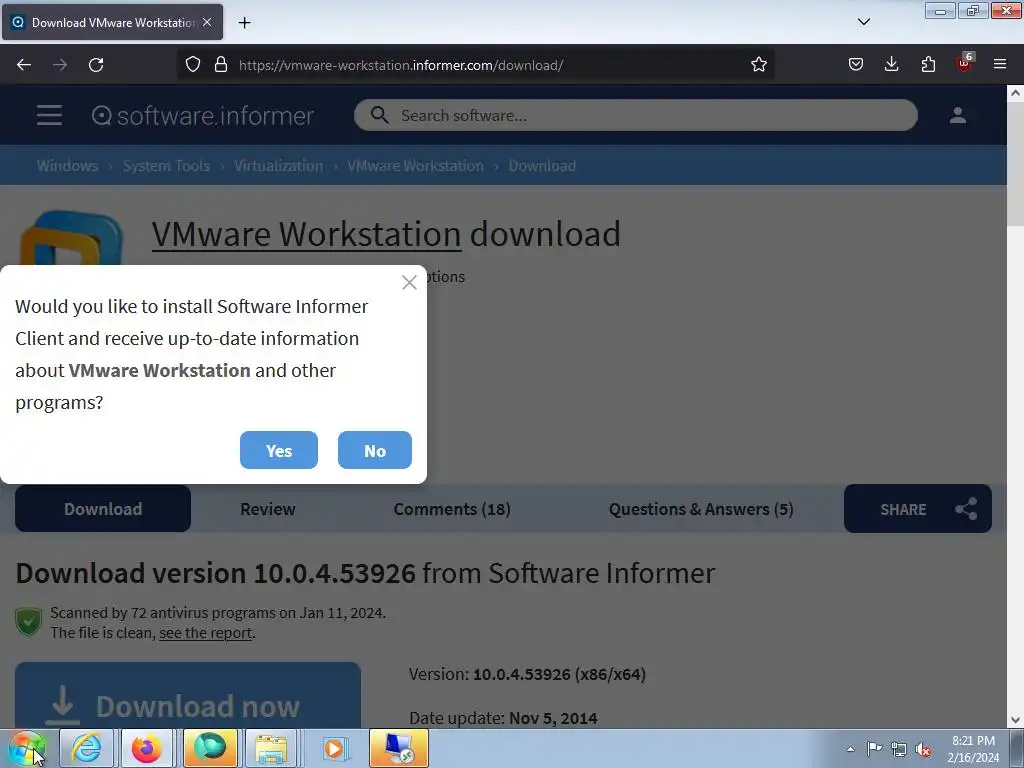Click the browser forward arrow

tap(60, 65)
